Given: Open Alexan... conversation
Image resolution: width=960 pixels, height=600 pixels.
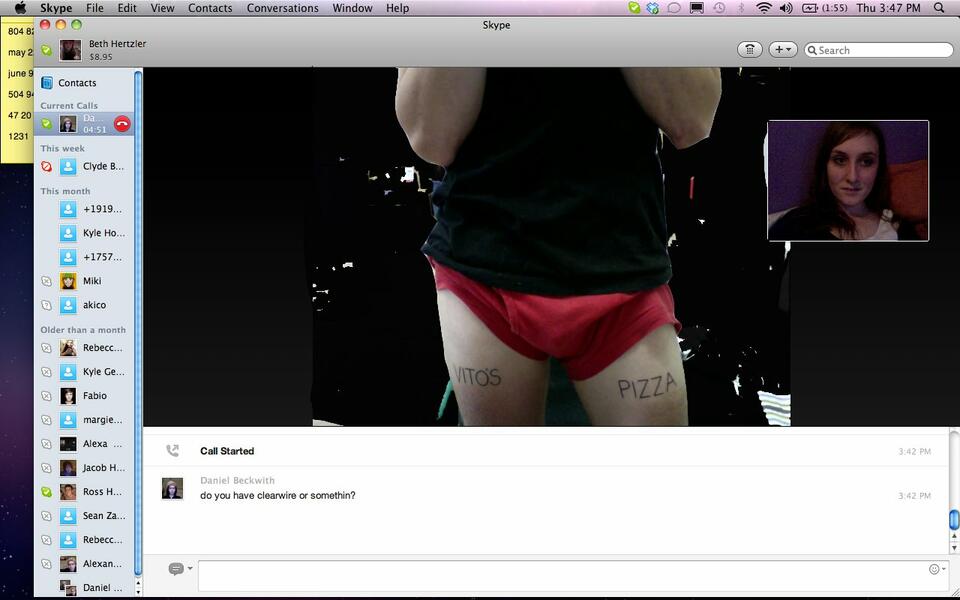Looking at the screenshot, I should click(84, 564).
